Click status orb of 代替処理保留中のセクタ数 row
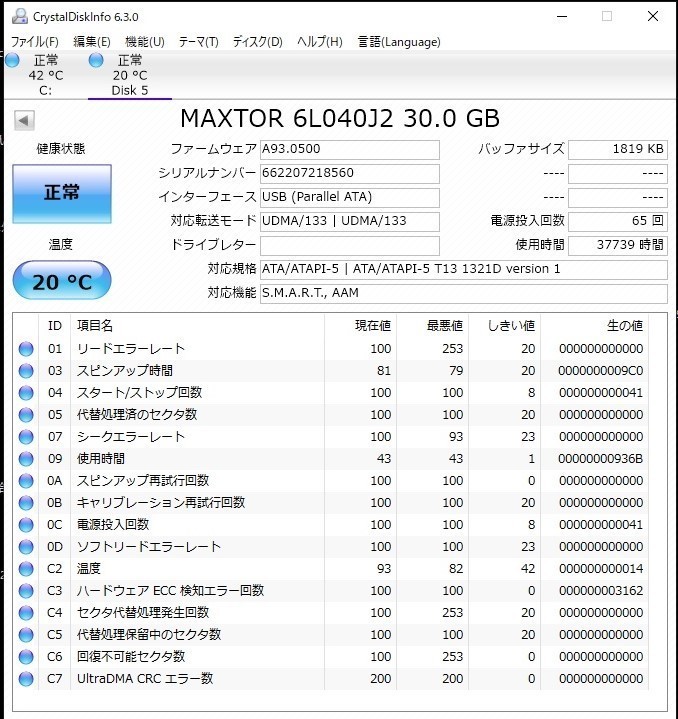The height and width of the screenshot is (719, 678). tap(26, 635)
